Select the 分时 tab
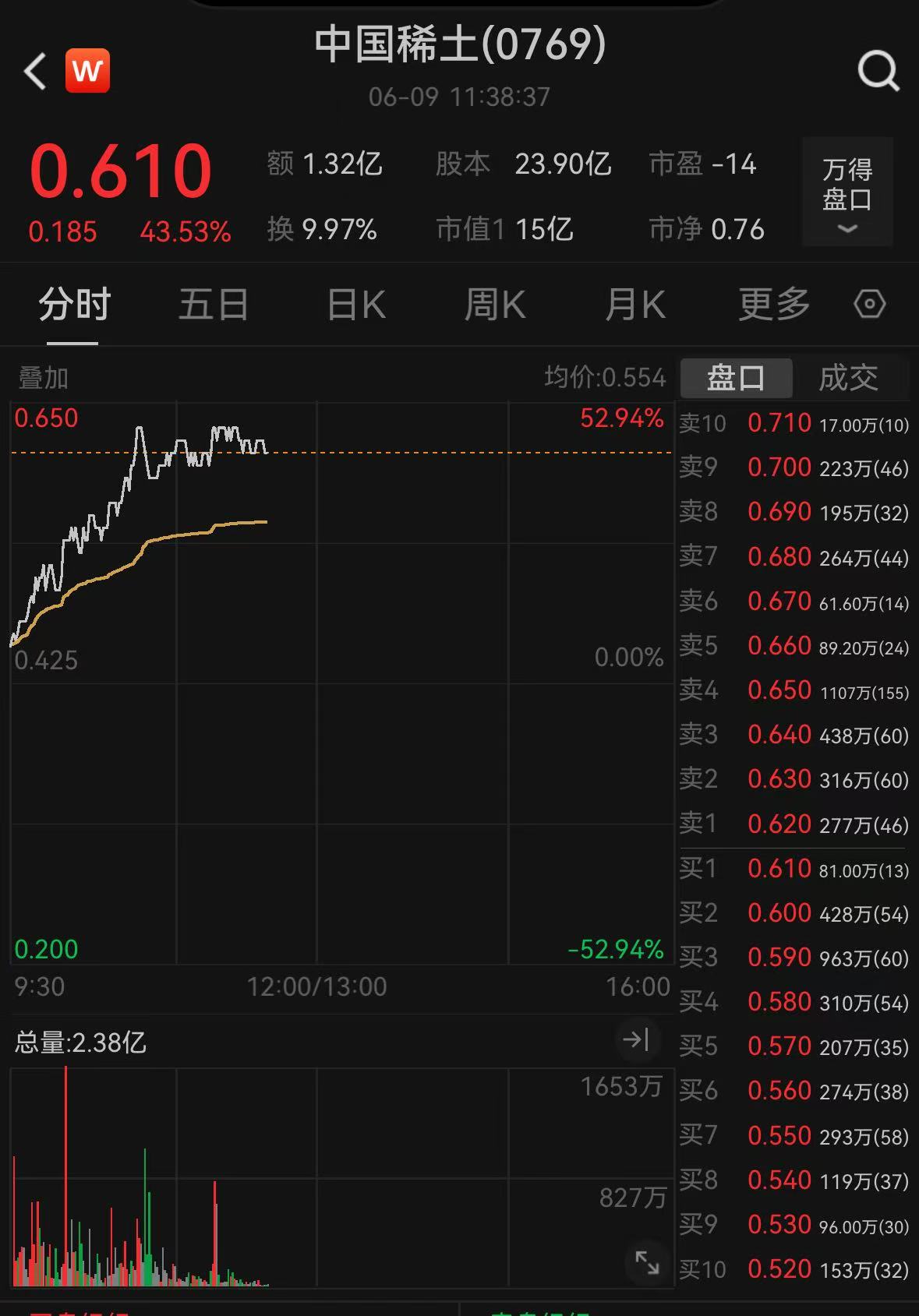This screenshot has height=1316, width=919. pyautogui.click(x=74, y=304)
